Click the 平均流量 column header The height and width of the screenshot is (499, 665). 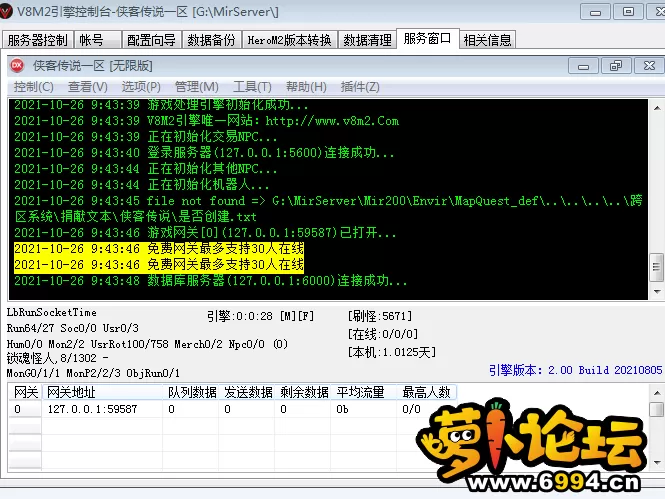[363, 392]
